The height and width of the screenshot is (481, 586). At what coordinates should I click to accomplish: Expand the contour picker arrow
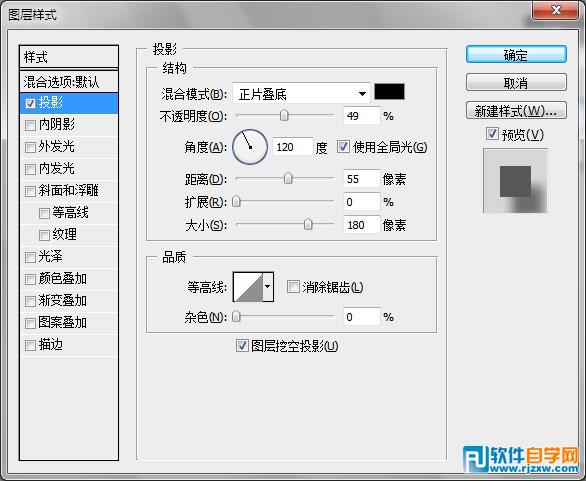[x=268, y=287]
